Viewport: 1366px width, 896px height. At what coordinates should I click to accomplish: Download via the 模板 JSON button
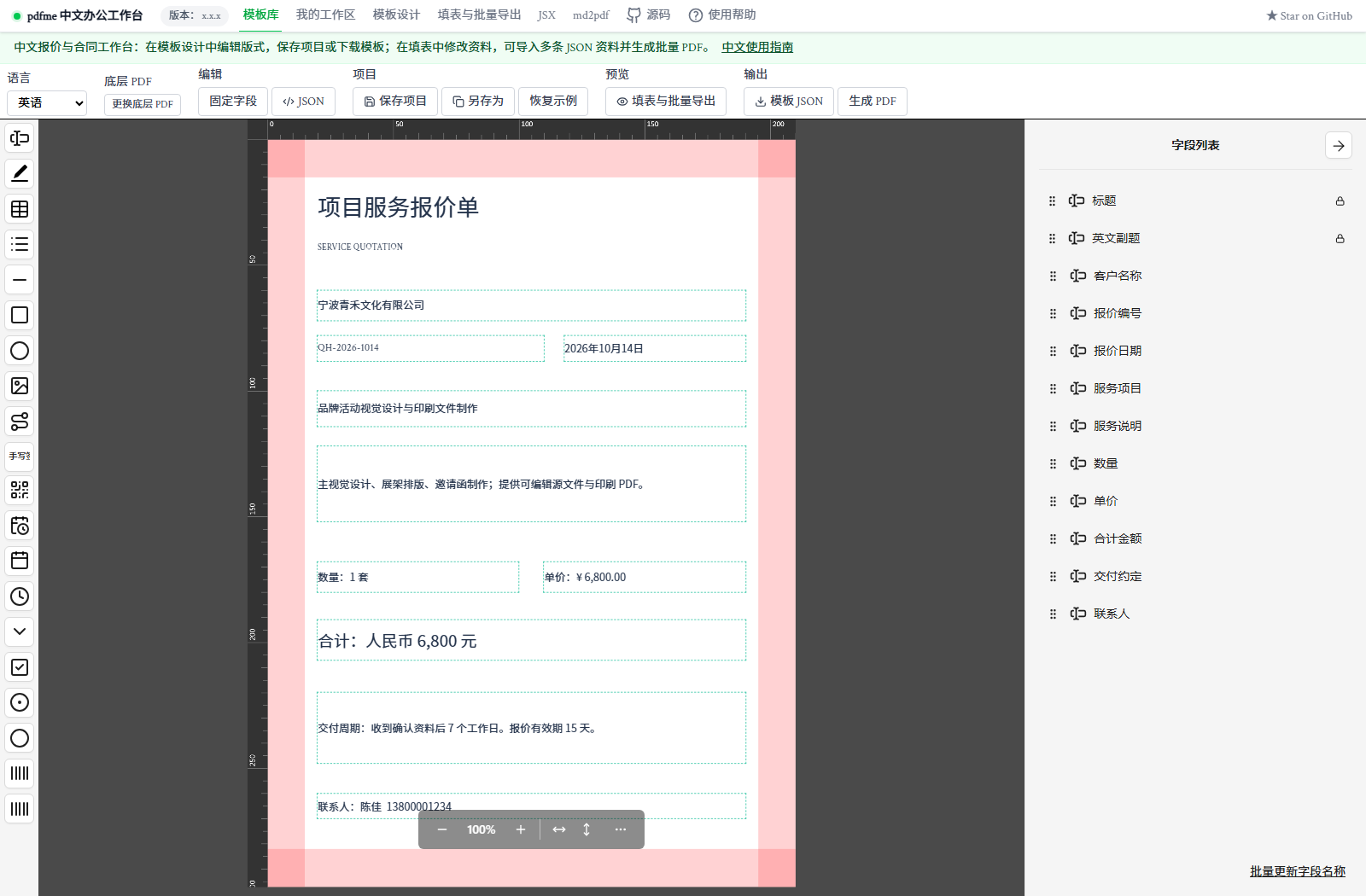789,101
